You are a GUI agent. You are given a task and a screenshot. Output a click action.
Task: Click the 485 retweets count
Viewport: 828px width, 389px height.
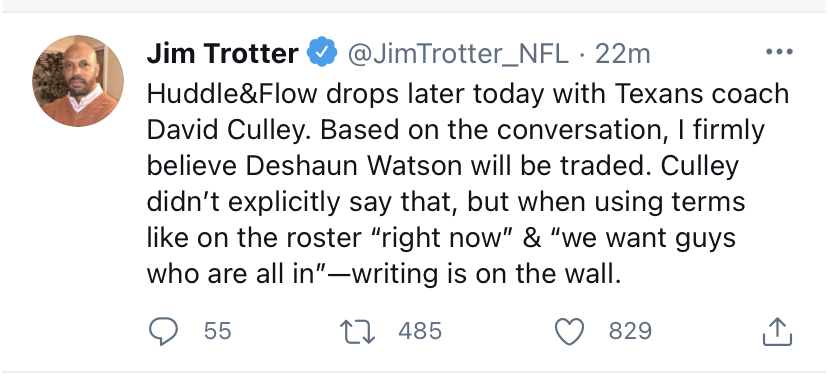[420, 331]
